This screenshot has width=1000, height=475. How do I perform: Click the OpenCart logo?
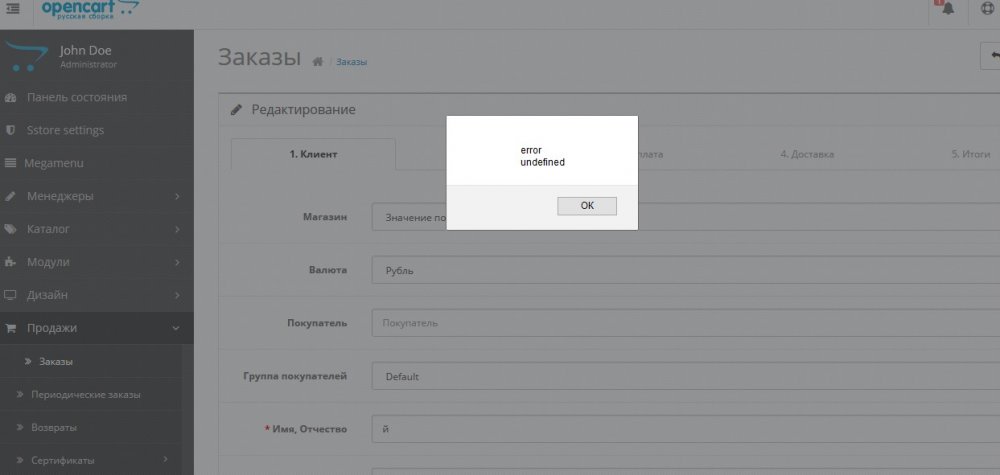pyautogui.click(x=91, y=10)
